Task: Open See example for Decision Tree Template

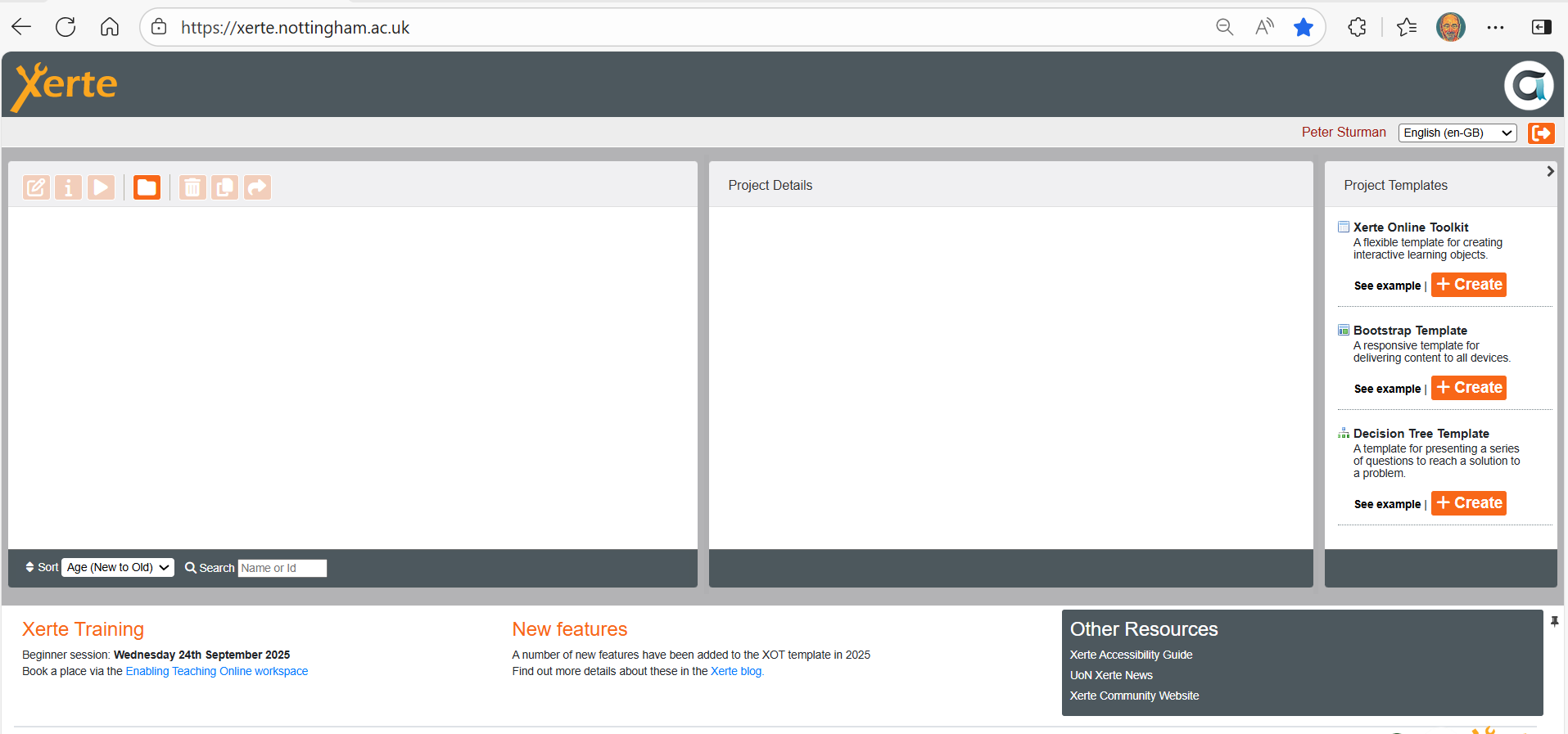Action: point(1387,504)
